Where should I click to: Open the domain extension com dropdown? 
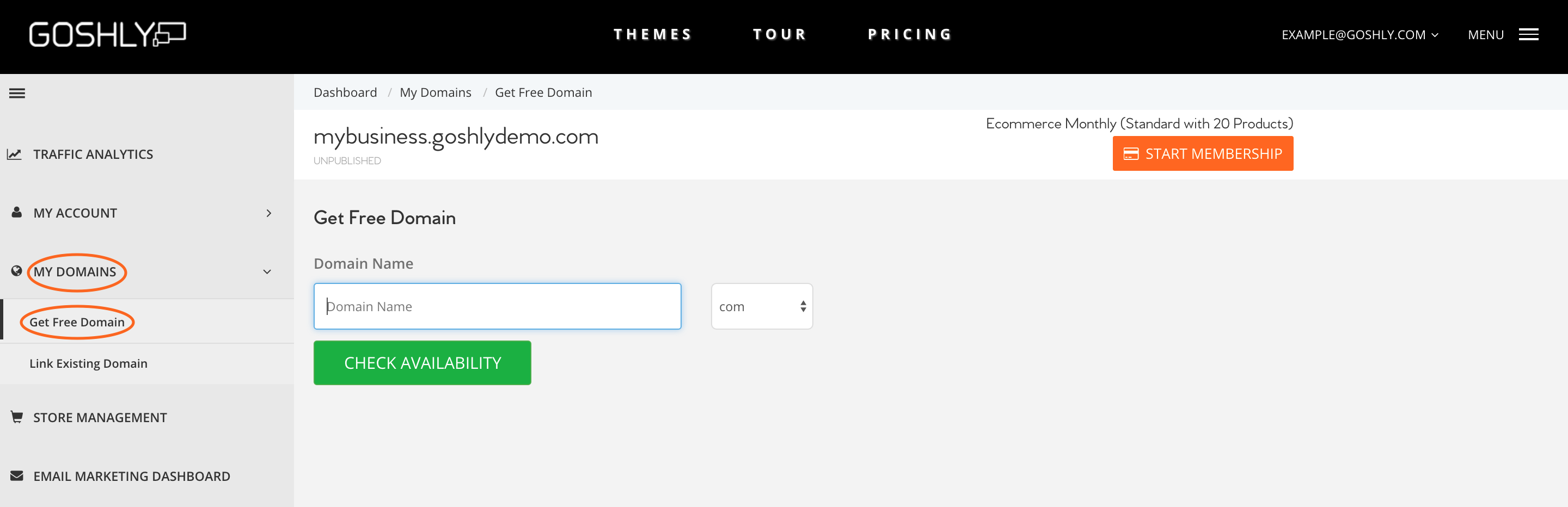point(762,306)
